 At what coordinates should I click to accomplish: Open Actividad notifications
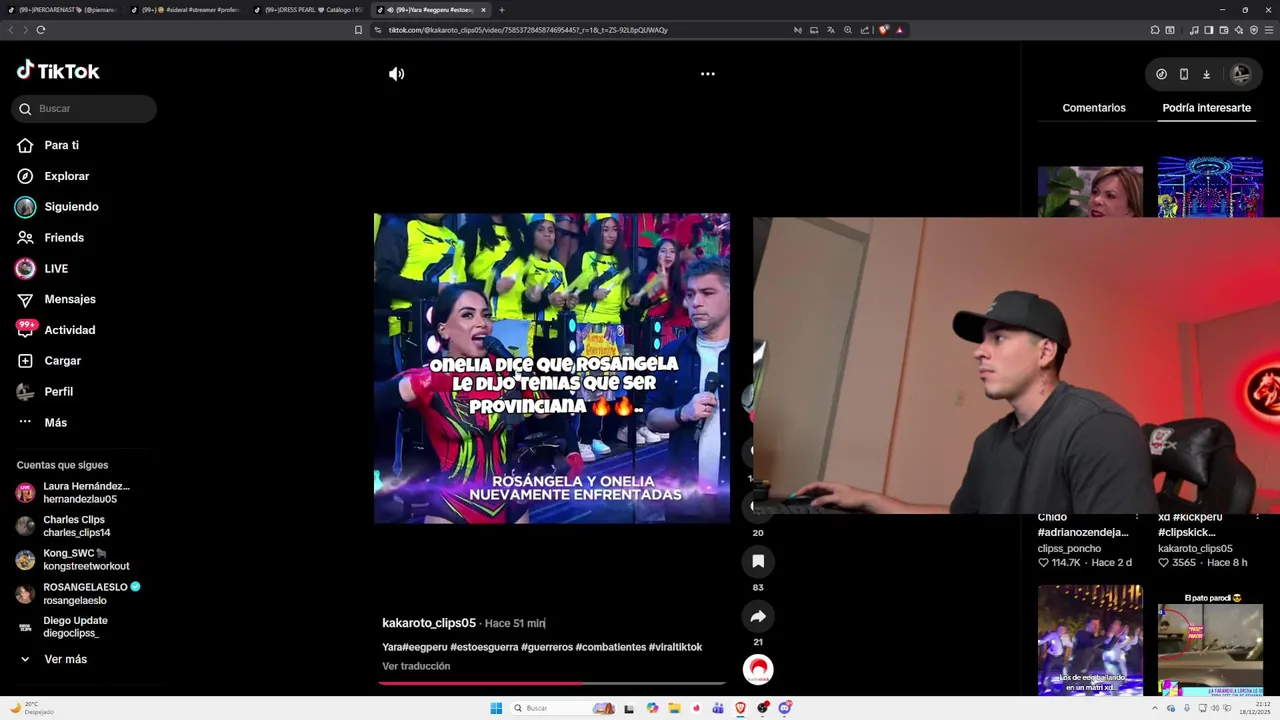[x=70, y=330]
